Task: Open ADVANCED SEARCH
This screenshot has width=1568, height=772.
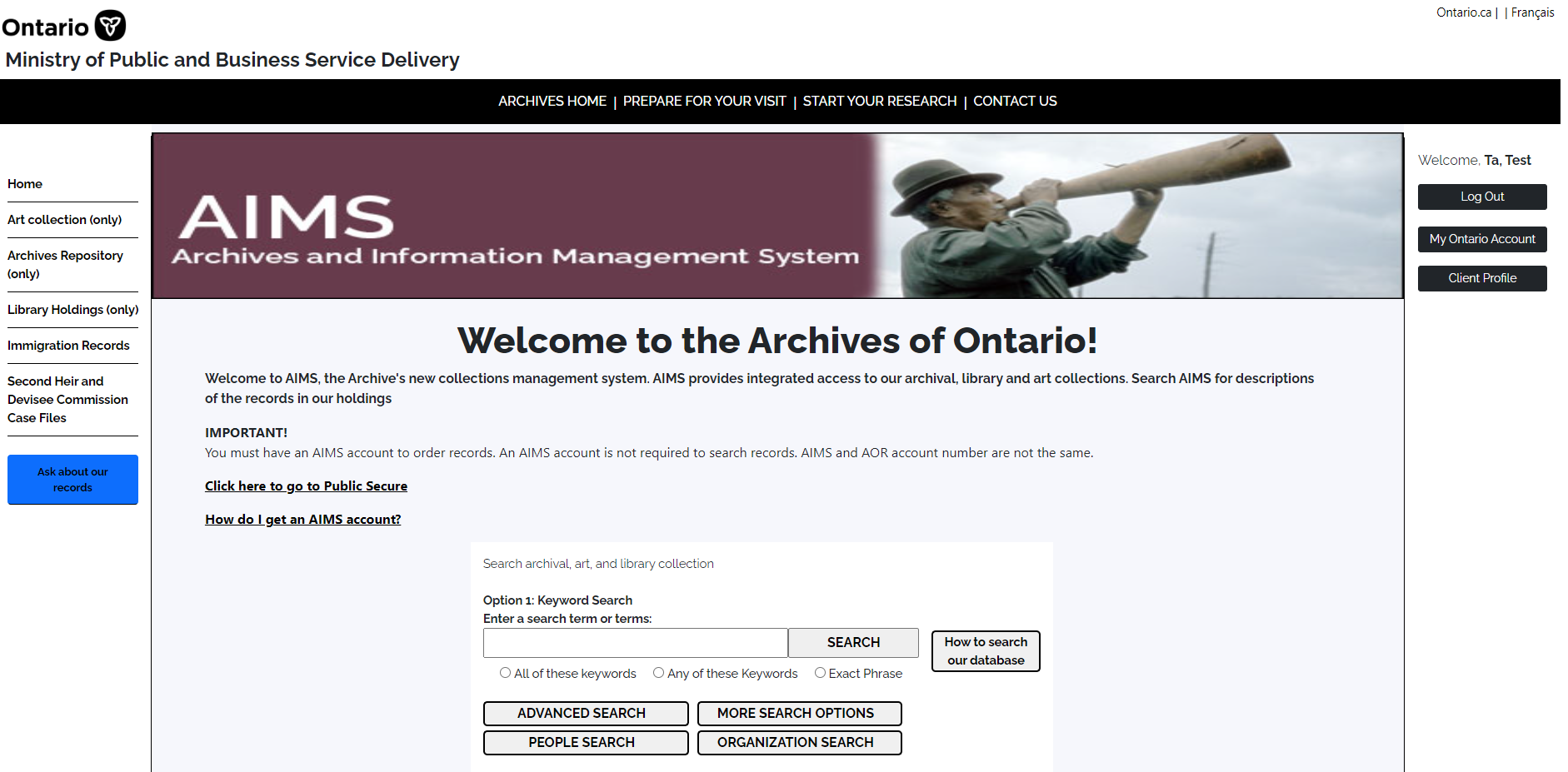Action: 586,714
